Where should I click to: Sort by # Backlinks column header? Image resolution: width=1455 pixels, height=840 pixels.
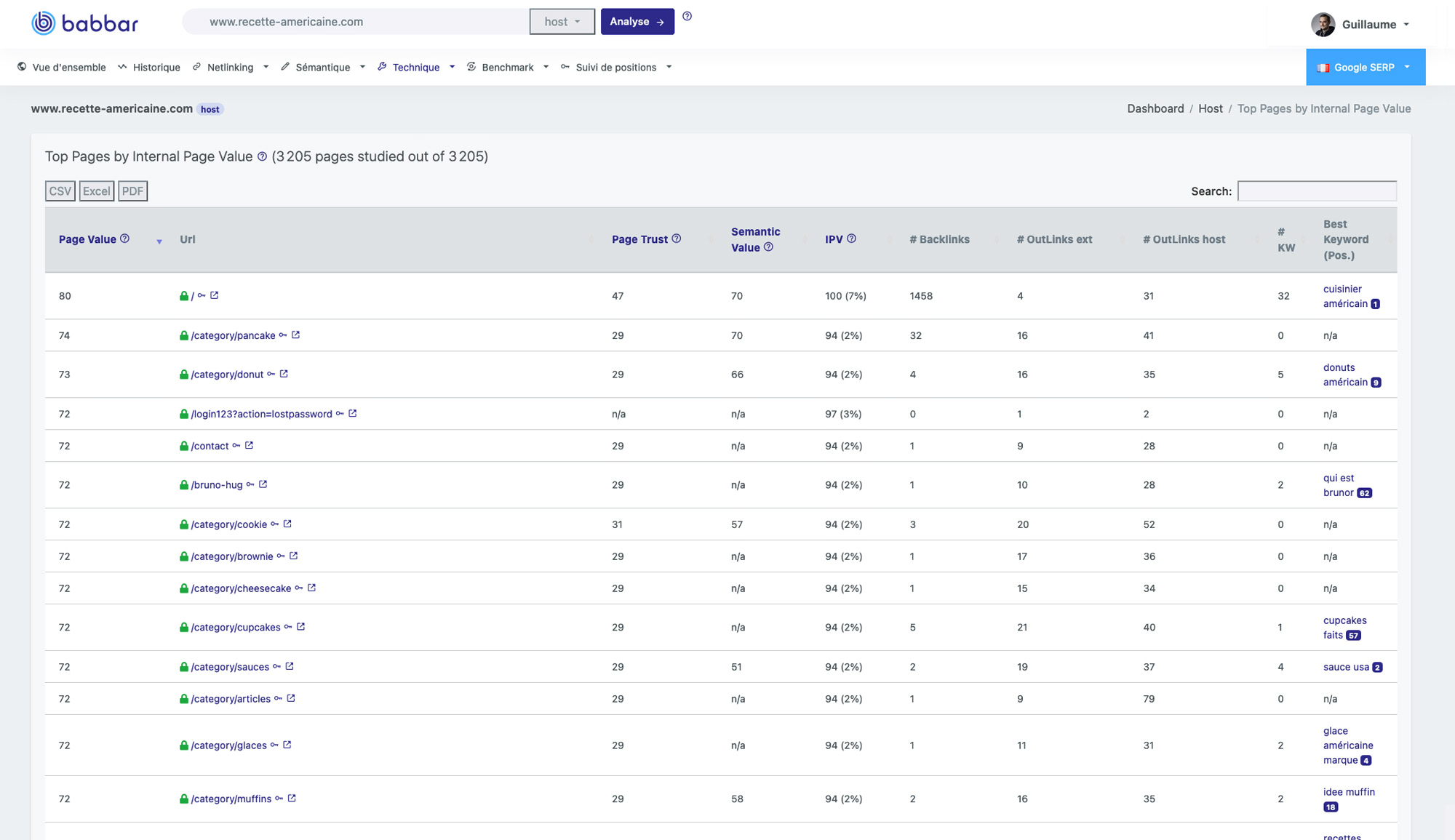[x=939, y=239]
